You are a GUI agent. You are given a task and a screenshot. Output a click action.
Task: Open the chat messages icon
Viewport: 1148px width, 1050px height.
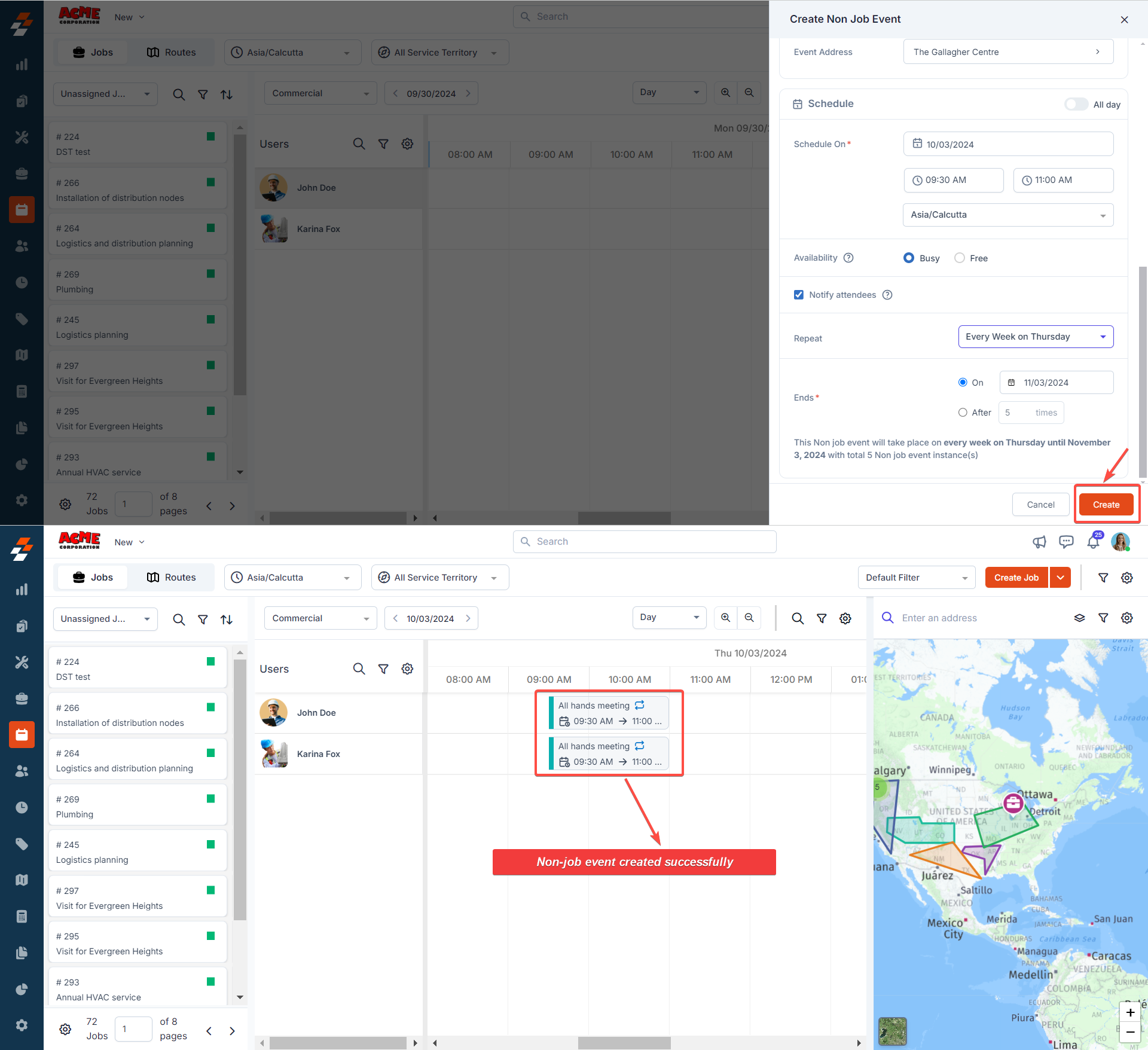pyautogui.click(x=1065, y=542)
